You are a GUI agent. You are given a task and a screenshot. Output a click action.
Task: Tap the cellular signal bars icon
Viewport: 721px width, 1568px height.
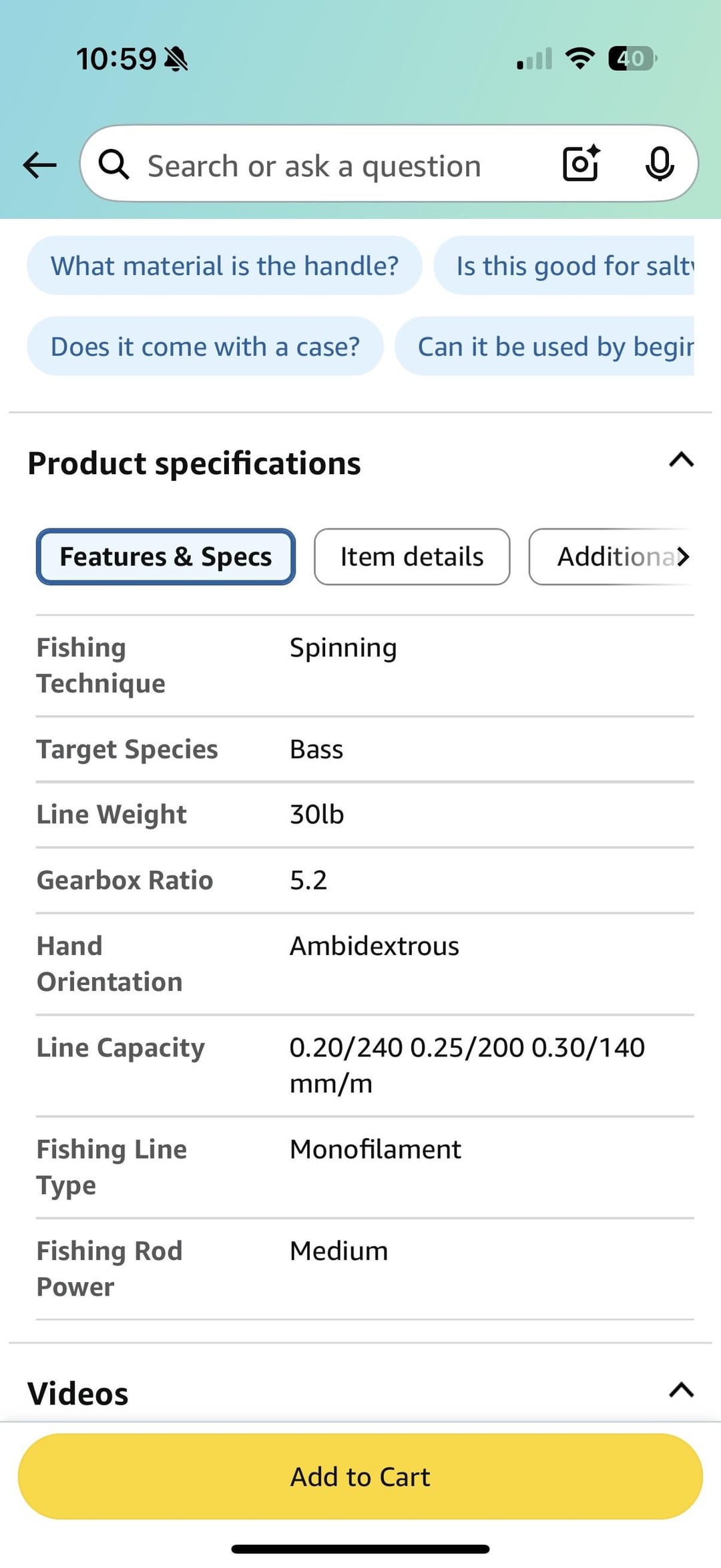[x=535, y=59]
